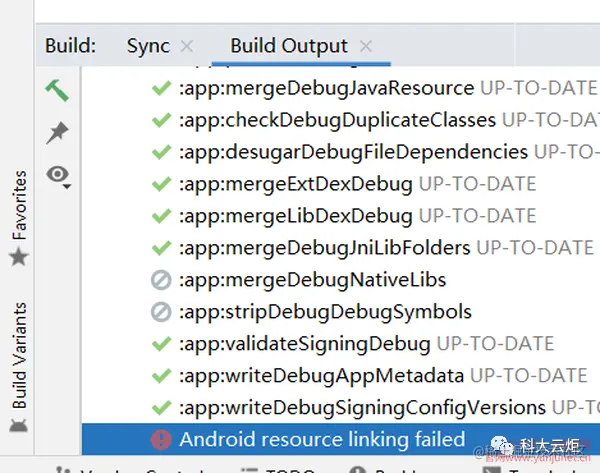Click the green check beside mergeDebugJniLibFolders
Viewport: 600px width, 473px height.
click(161, 248)
